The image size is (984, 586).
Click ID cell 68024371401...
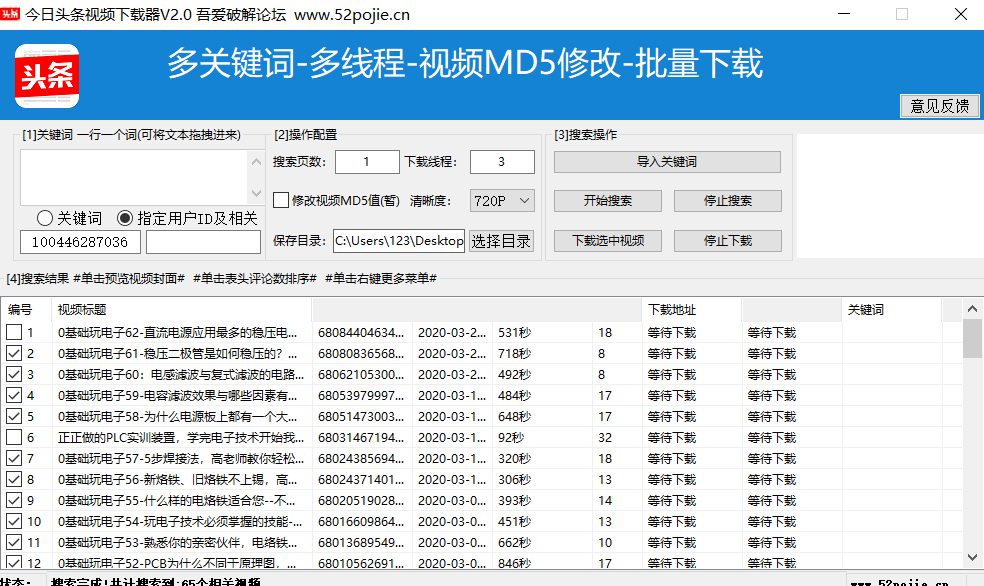(x=361, y=480)
